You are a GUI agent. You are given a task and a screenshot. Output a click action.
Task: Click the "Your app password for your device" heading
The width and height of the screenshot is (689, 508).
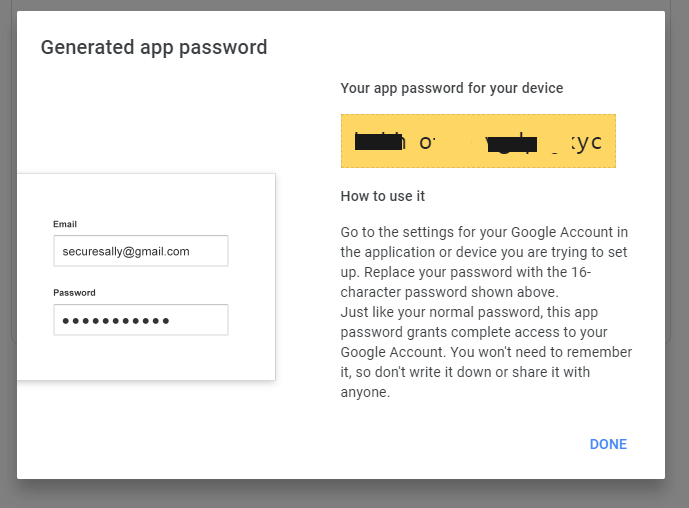coord(452,88)
